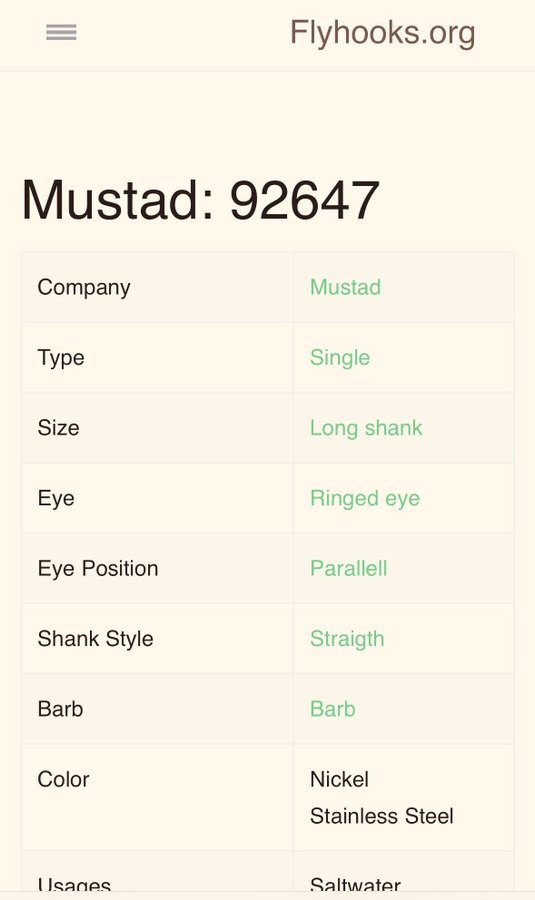
Task: Click the Shank Style row label
Action: (95, 639)
